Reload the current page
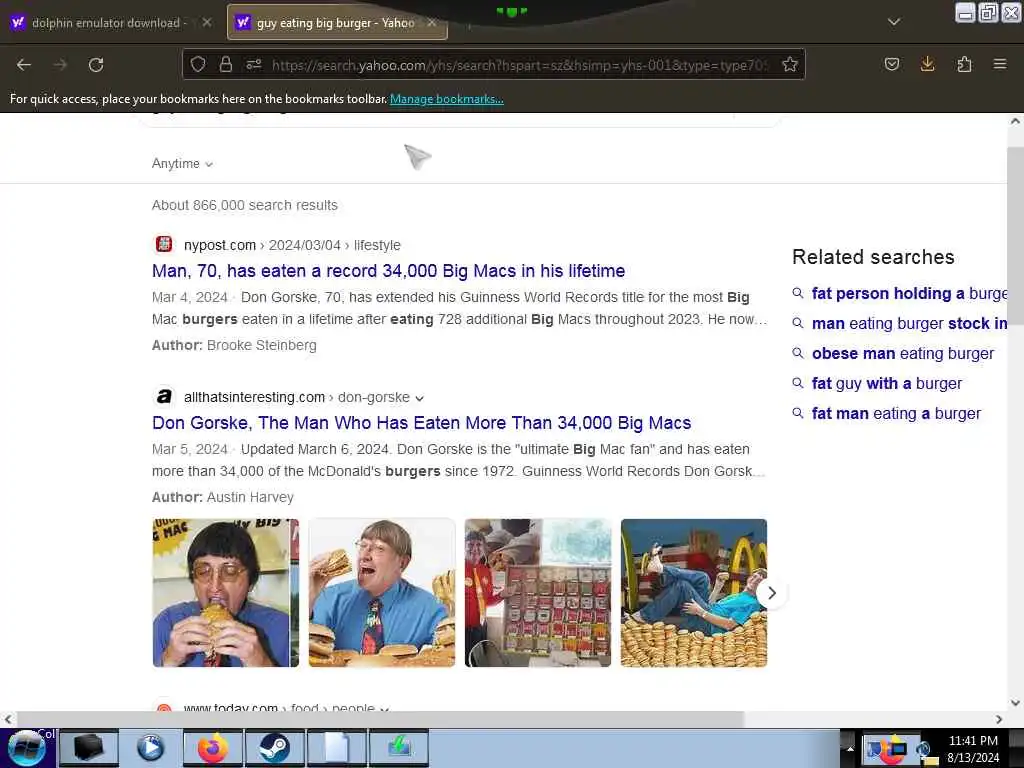Screen dimensions: 1024x768 pyautogui.click(x=96, y=65)
